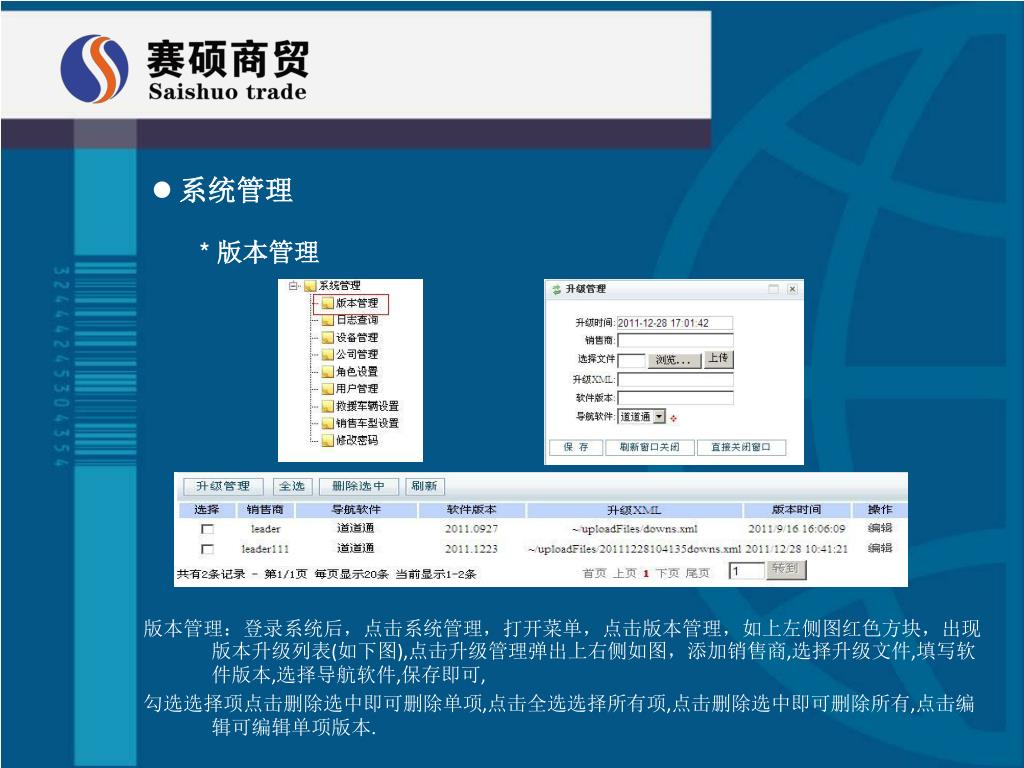Click the 删除选中 toolbar button

point(358,487)
